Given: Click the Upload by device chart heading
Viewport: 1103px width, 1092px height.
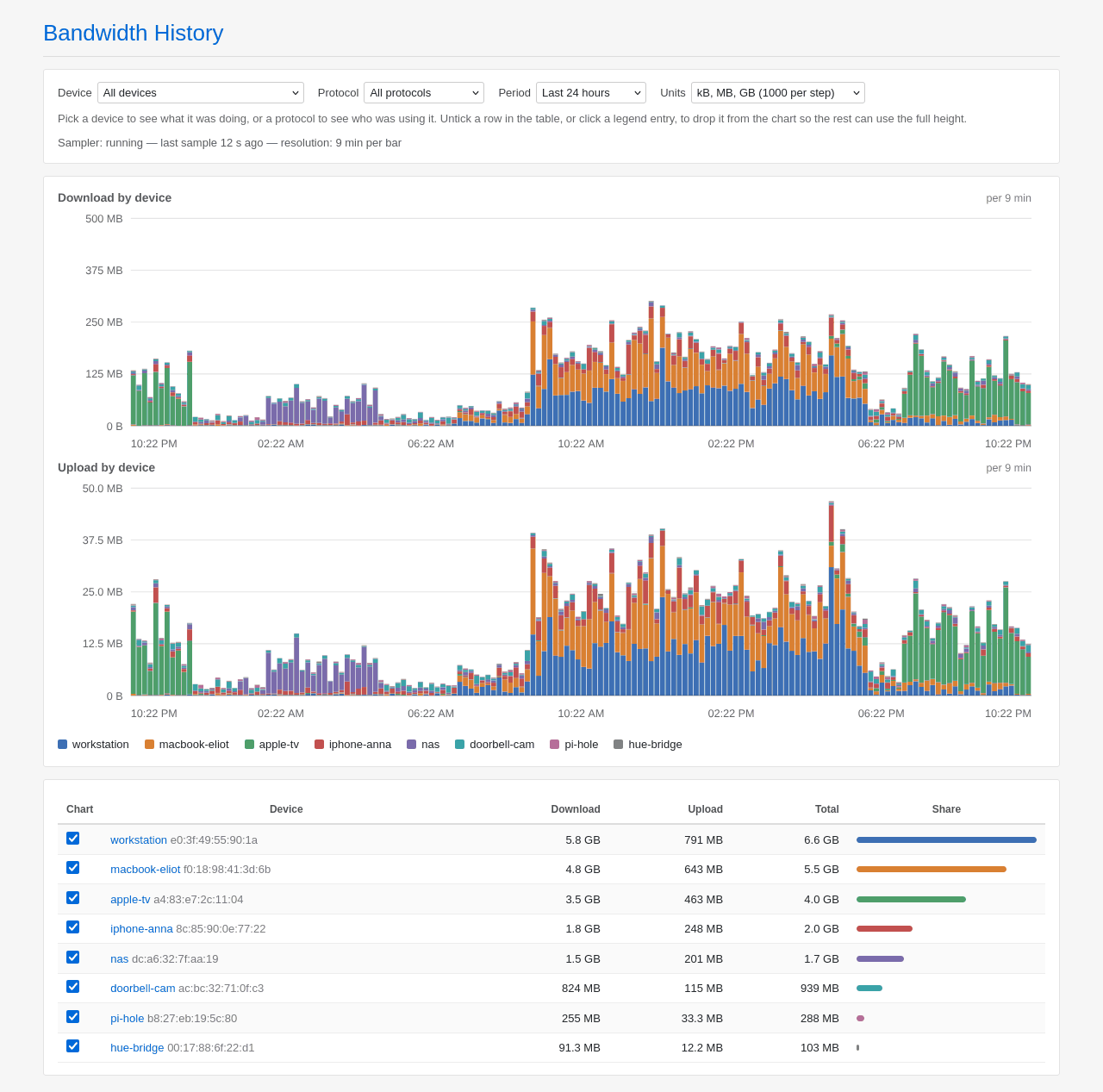Looking at the screenshot, I should coord(107,467).
